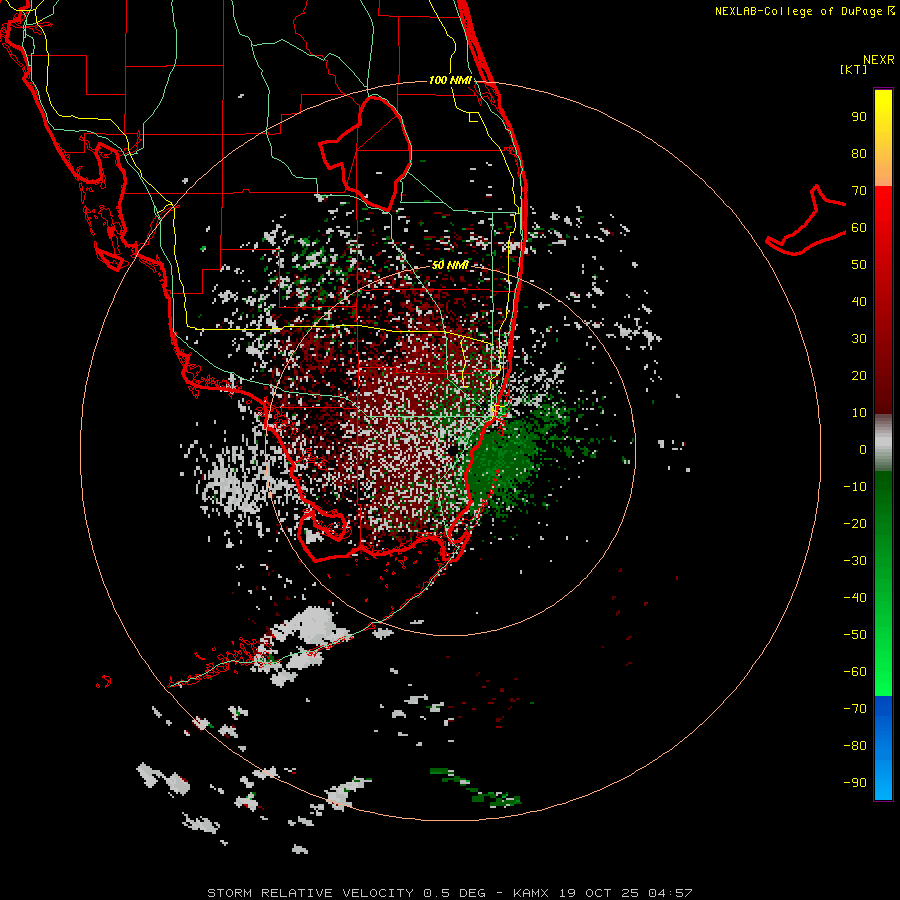This screenshot has height=900, width=900.
Task: Click the 100 NMI range ring label
Action: pos(450,80)
